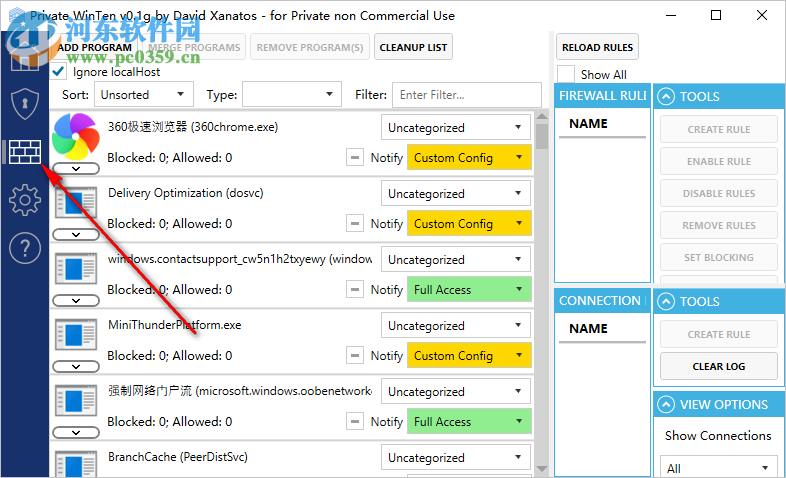786x478 pixels.
Task: Select text 'Delivery Optimization (dosvc)'
Action: click(x=185, y=193)
